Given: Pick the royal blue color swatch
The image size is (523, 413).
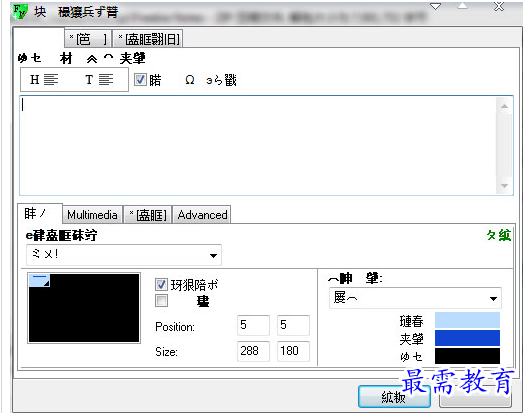Looking at the screenshot, I should tap(467, 338).
